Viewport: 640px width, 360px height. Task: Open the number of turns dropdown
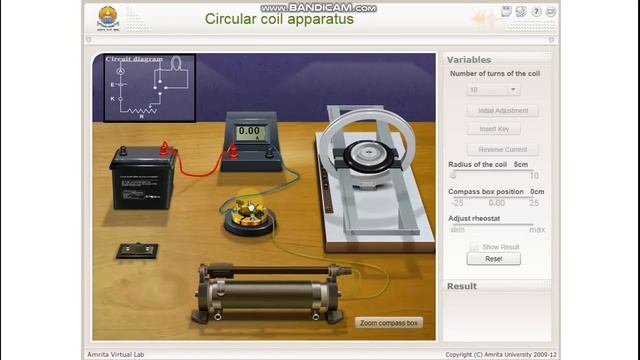[x=493, y=89]
